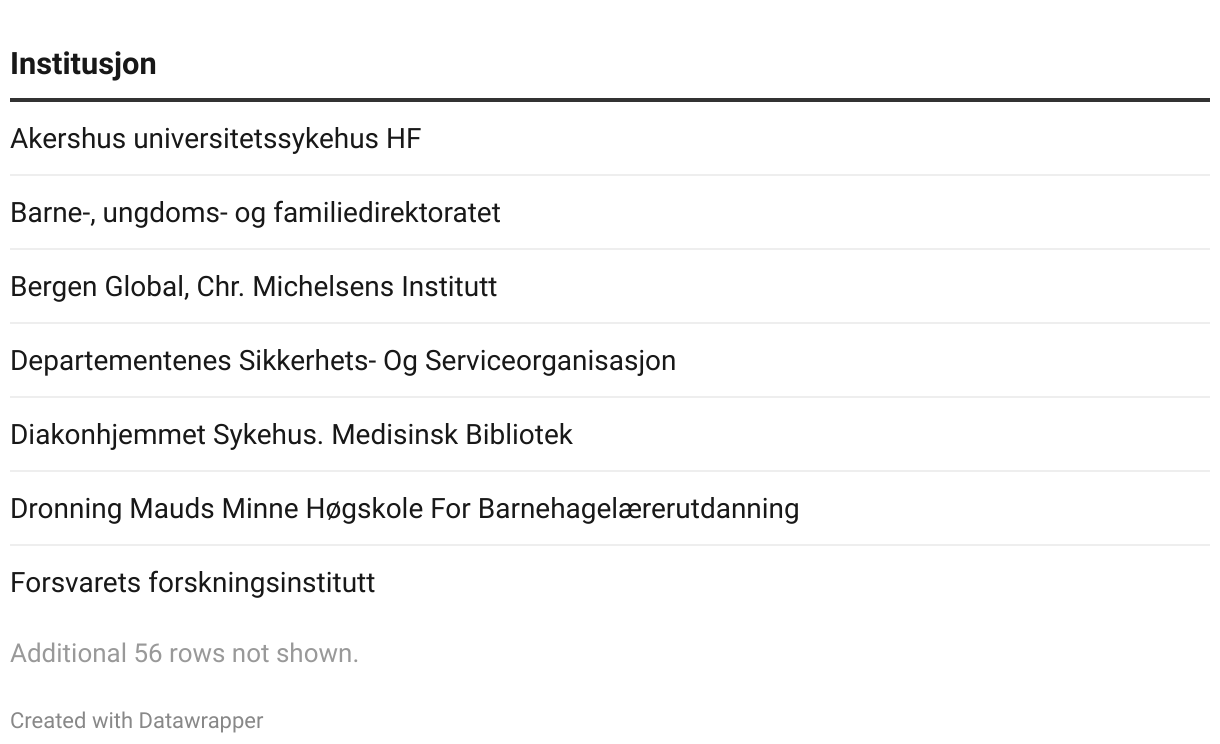Viewport: 1220px width, 744px height.
Task: Click the number "56" in the rows notice
Action: (148, 654)
